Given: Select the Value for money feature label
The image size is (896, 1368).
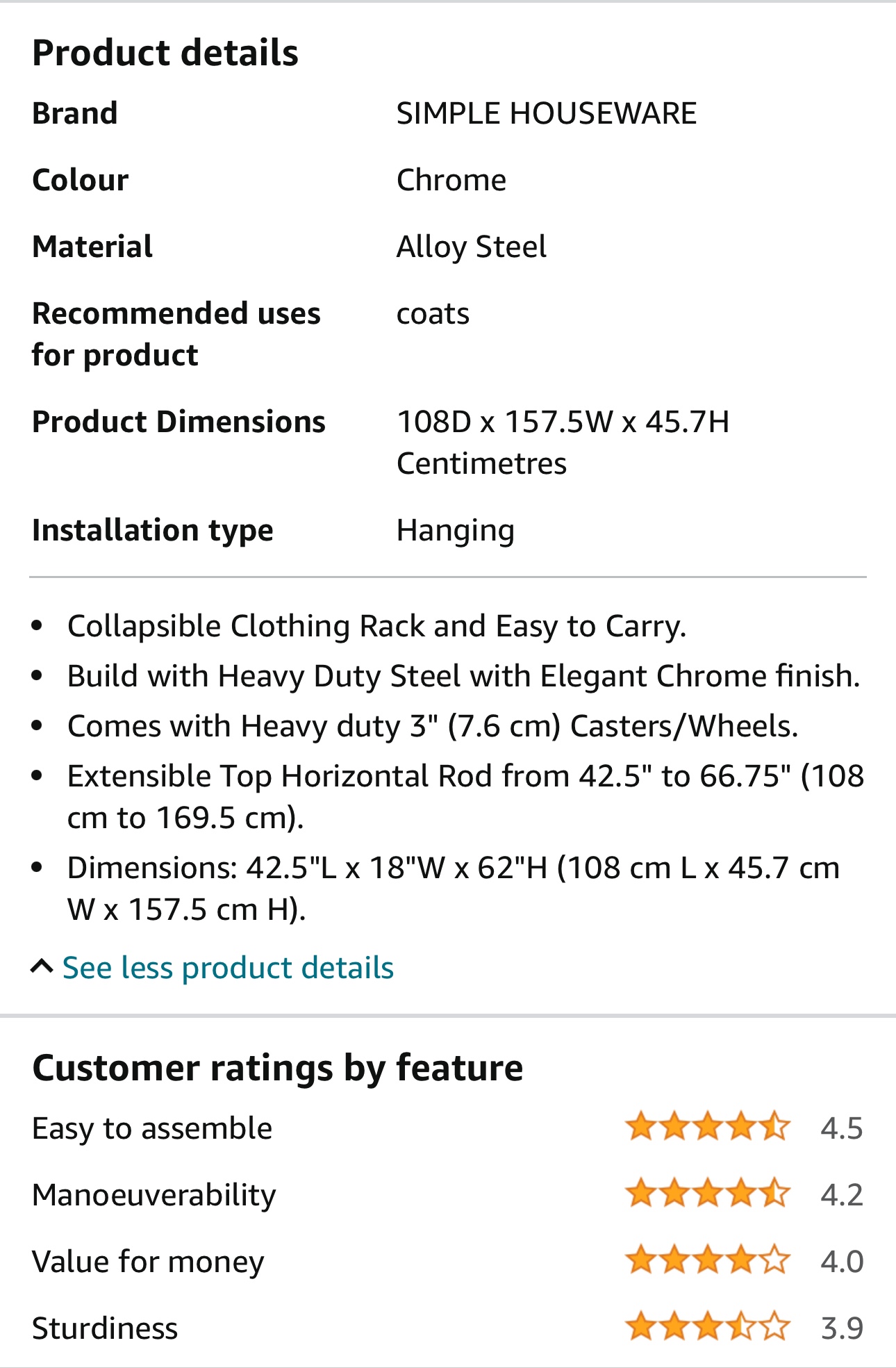Looking at the screenshot, I should tap(148, 1262).
